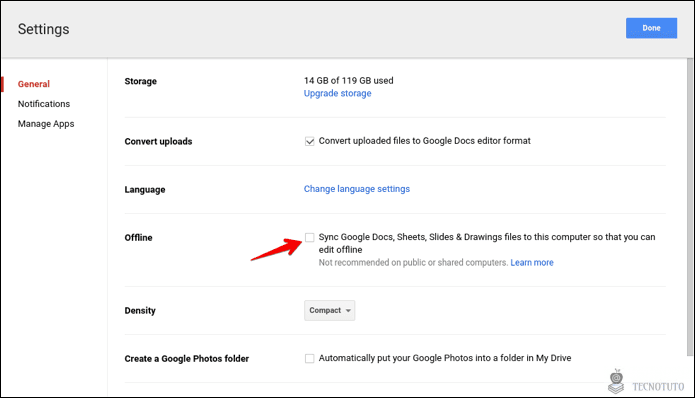Viewport: 695px width, 398px height.
Task: Click the Density row label
Action: 140,311
